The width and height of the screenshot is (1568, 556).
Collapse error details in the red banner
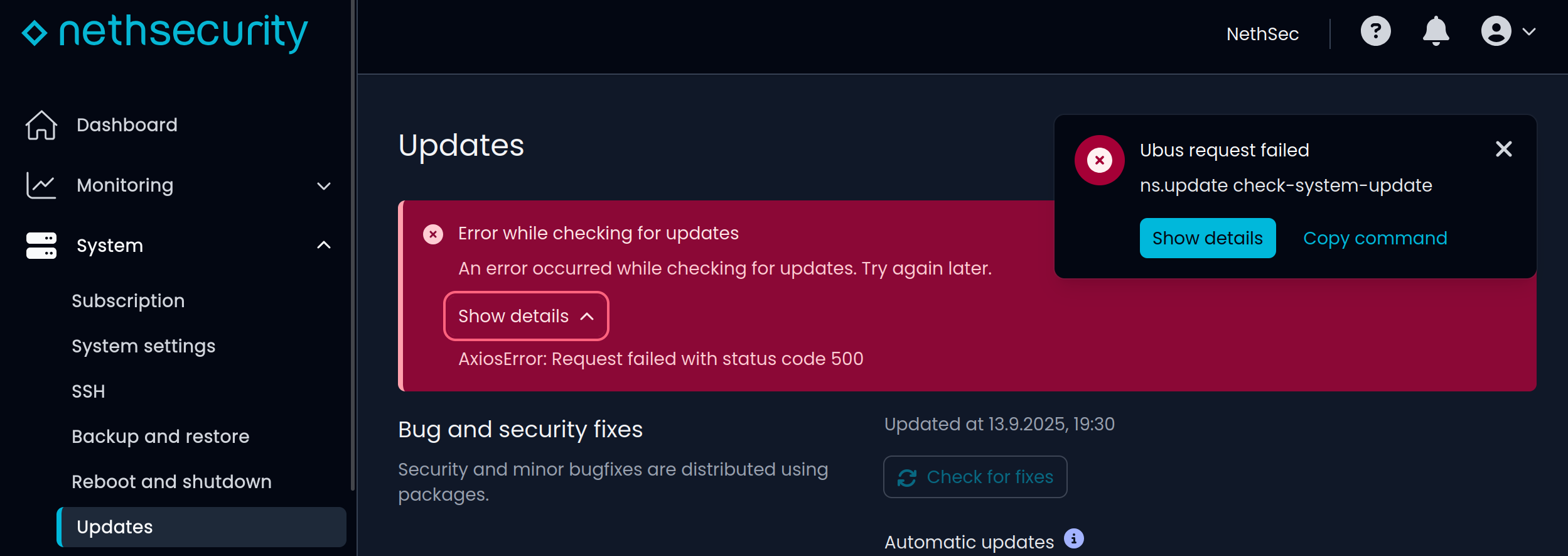526,316
